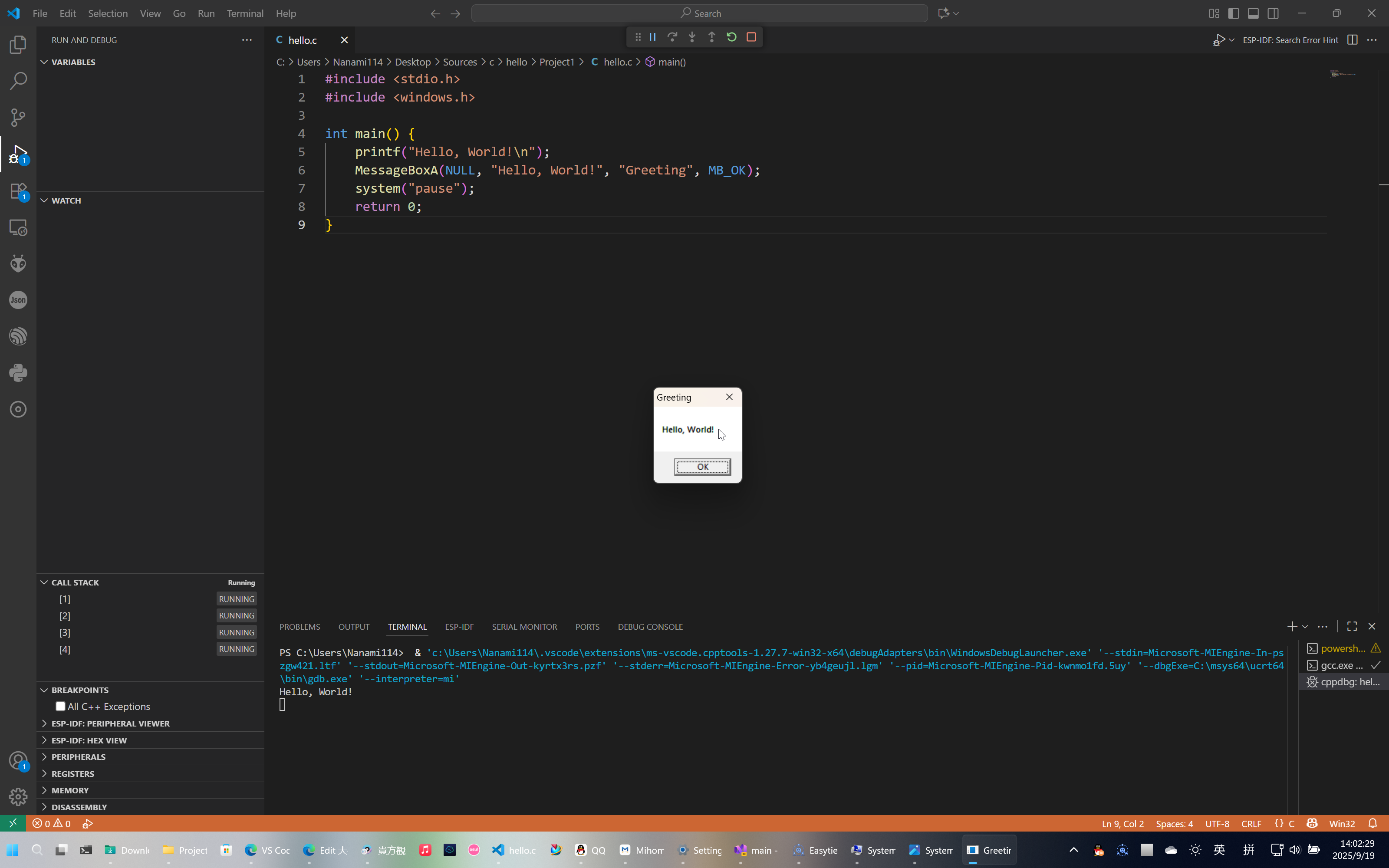Open the Explorer view in the activity bar
This screenshot has width=1389, height=868.
pos(18,45)
